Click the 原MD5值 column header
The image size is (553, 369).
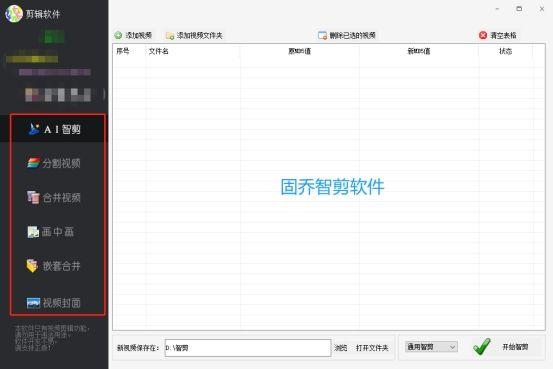coord(299,51)
